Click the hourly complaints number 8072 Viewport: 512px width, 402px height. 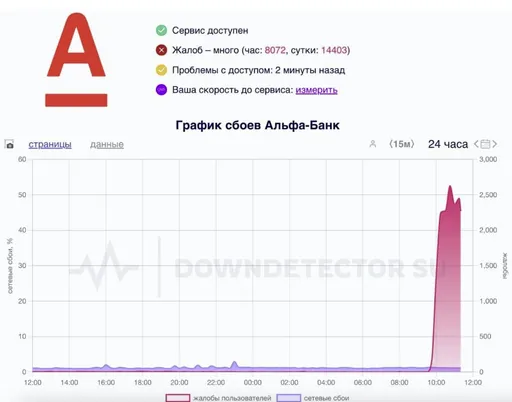pyautogui.click(x=275, y=50)
